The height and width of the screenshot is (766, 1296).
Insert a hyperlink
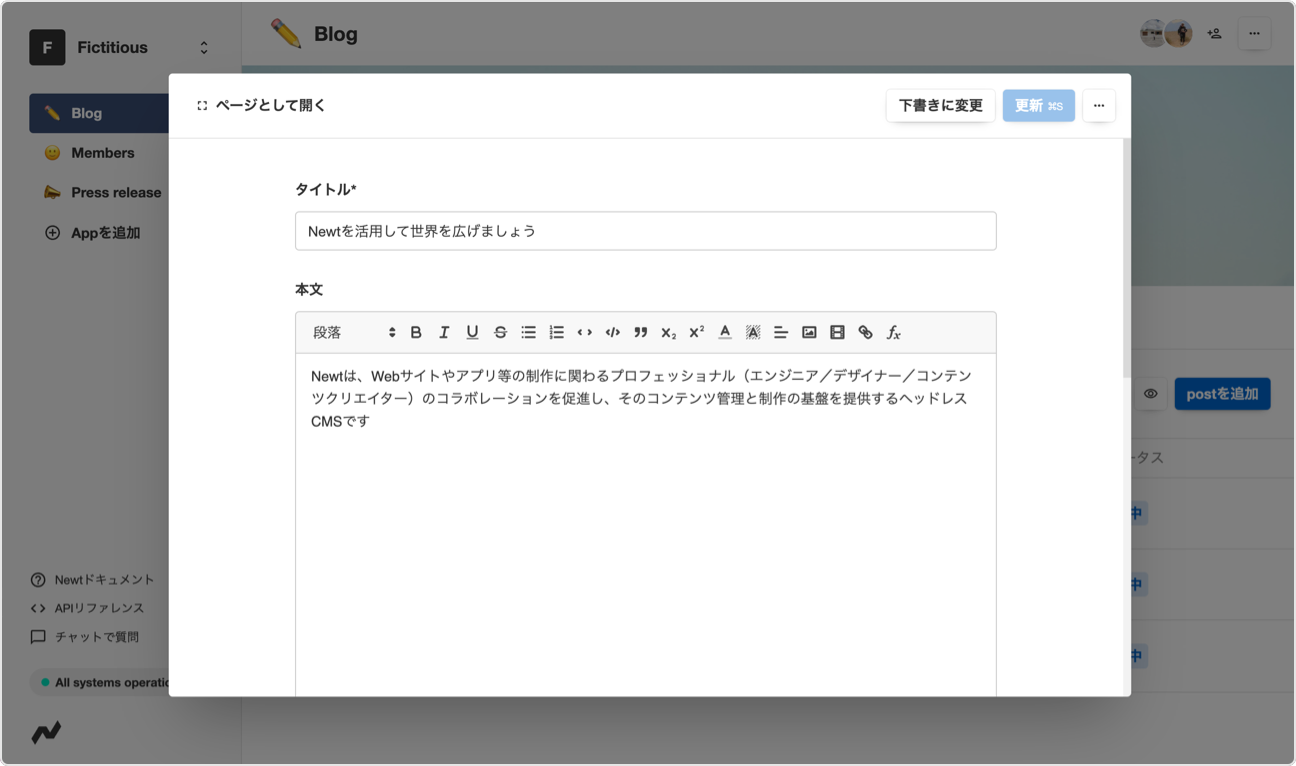865,333
